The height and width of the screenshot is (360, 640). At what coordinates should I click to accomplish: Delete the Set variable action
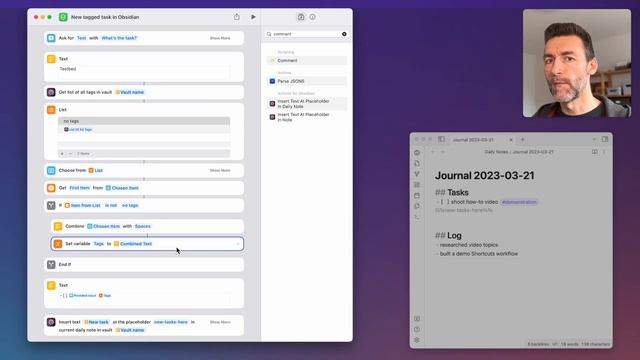[x=238, y=244]
